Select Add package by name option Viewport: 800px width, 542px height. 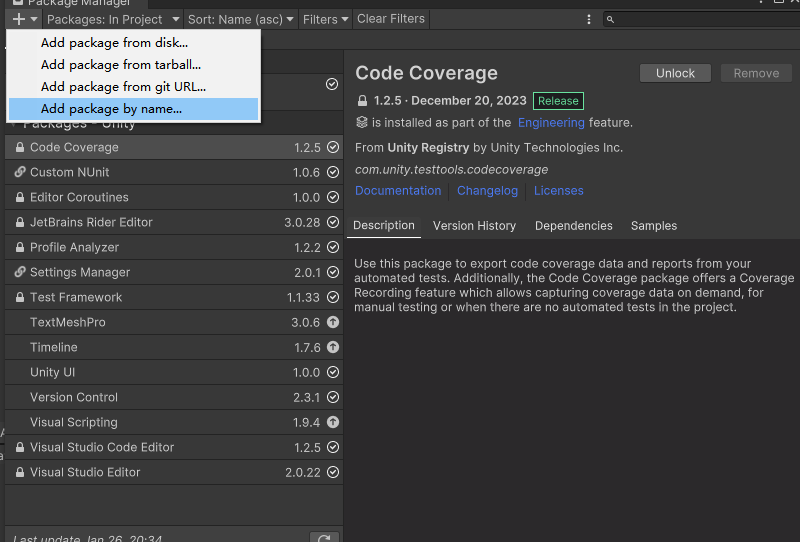111,109
